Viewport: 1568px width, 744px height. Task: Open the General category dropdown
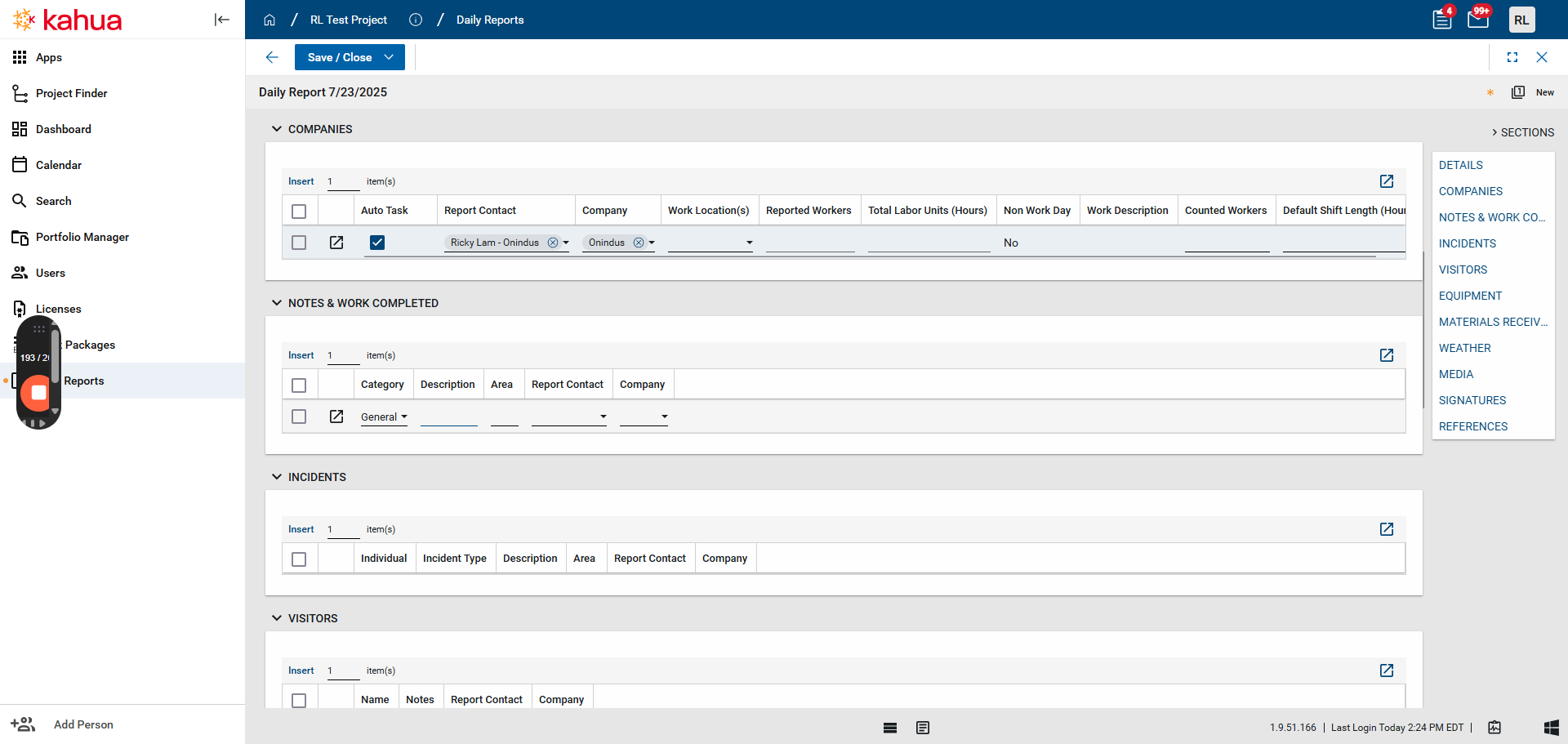tap(384, 417)
